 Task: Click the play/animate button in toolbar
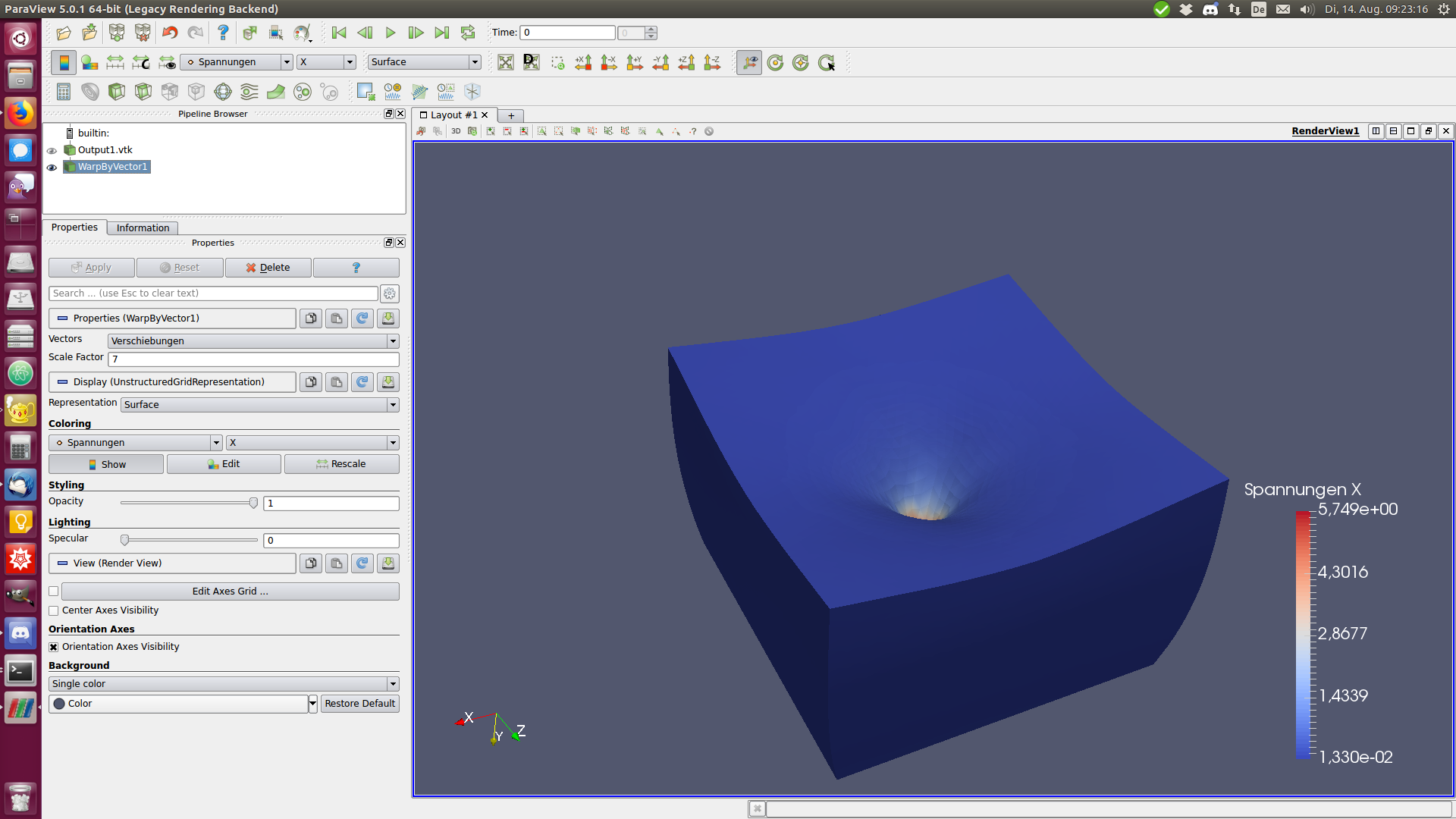[x=391, y=32]
